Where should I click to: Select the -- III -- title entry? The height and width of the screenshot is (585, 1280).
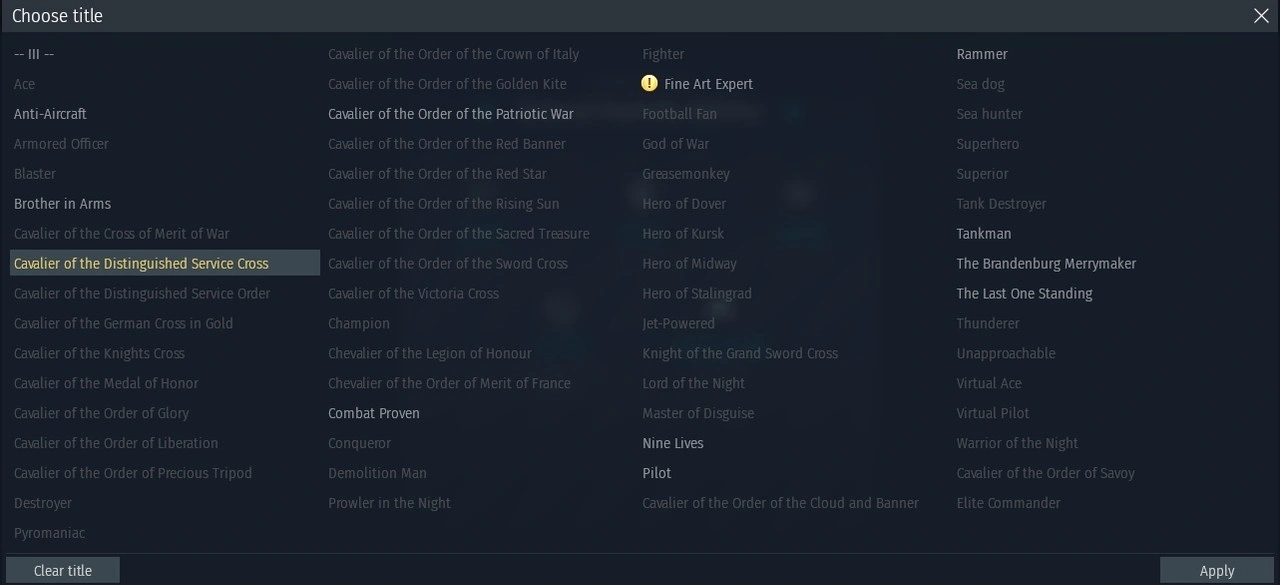[x=34, y=54]
